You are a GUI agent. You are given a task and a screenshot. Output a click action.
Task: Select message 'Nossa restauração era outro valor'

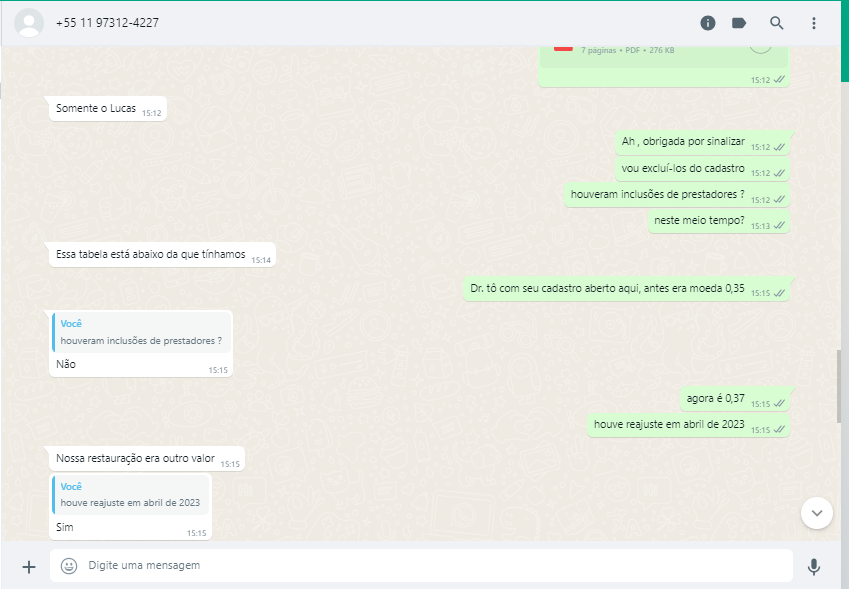pyautogui.click(x=147, y=459)
